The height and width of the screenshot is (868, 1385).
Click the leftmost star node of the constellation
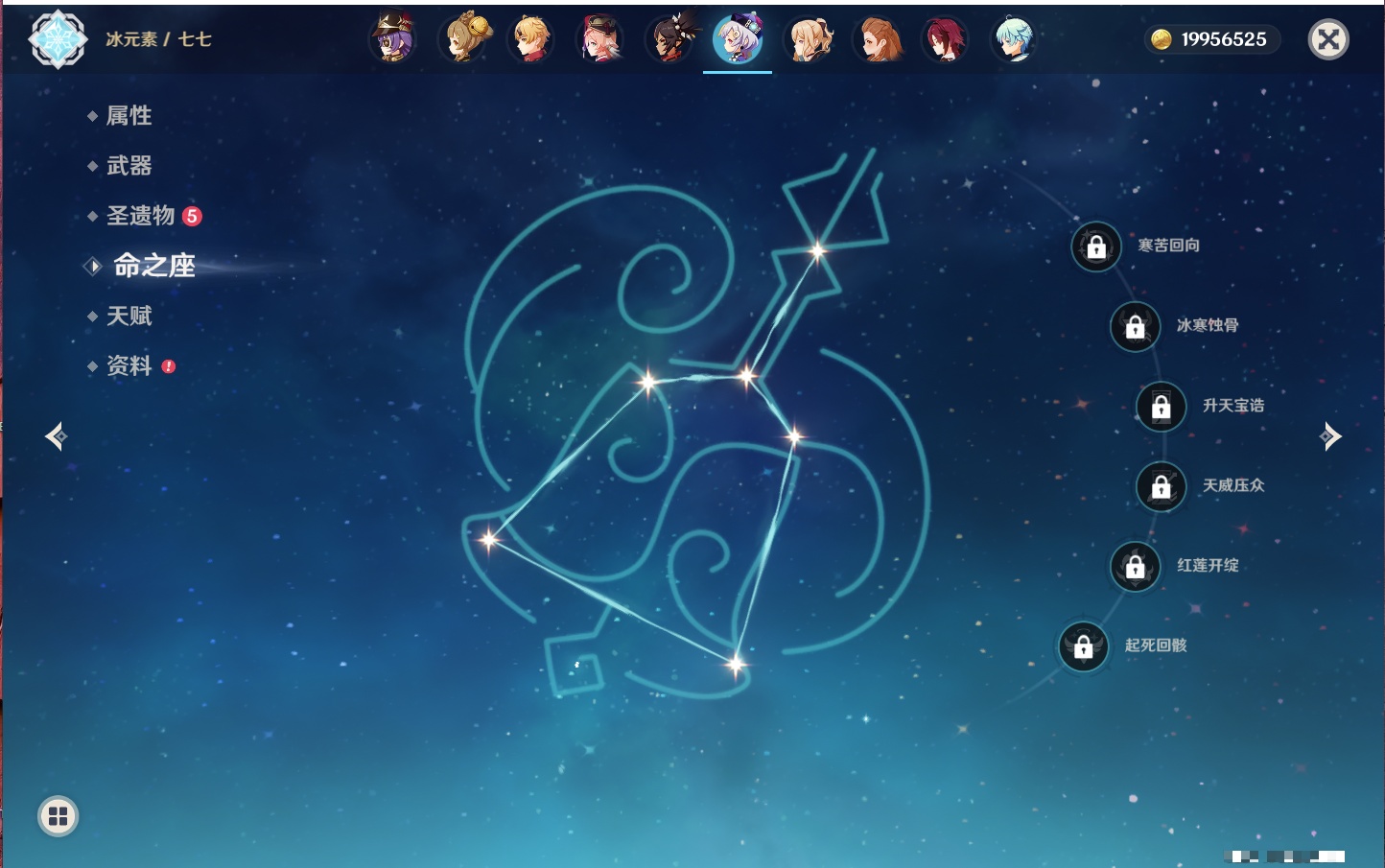[x=488, y=539]
